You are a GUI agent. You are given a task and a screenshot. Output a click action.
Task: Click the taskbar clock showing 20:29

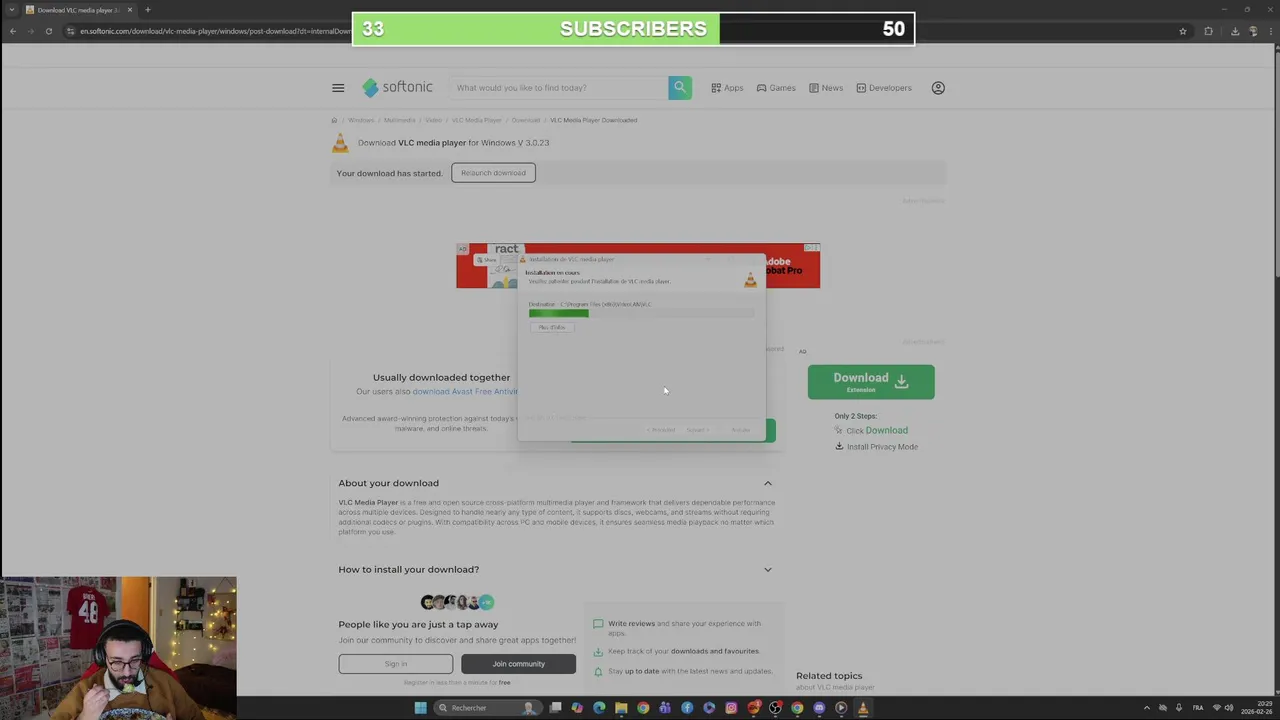point(1256,708)
